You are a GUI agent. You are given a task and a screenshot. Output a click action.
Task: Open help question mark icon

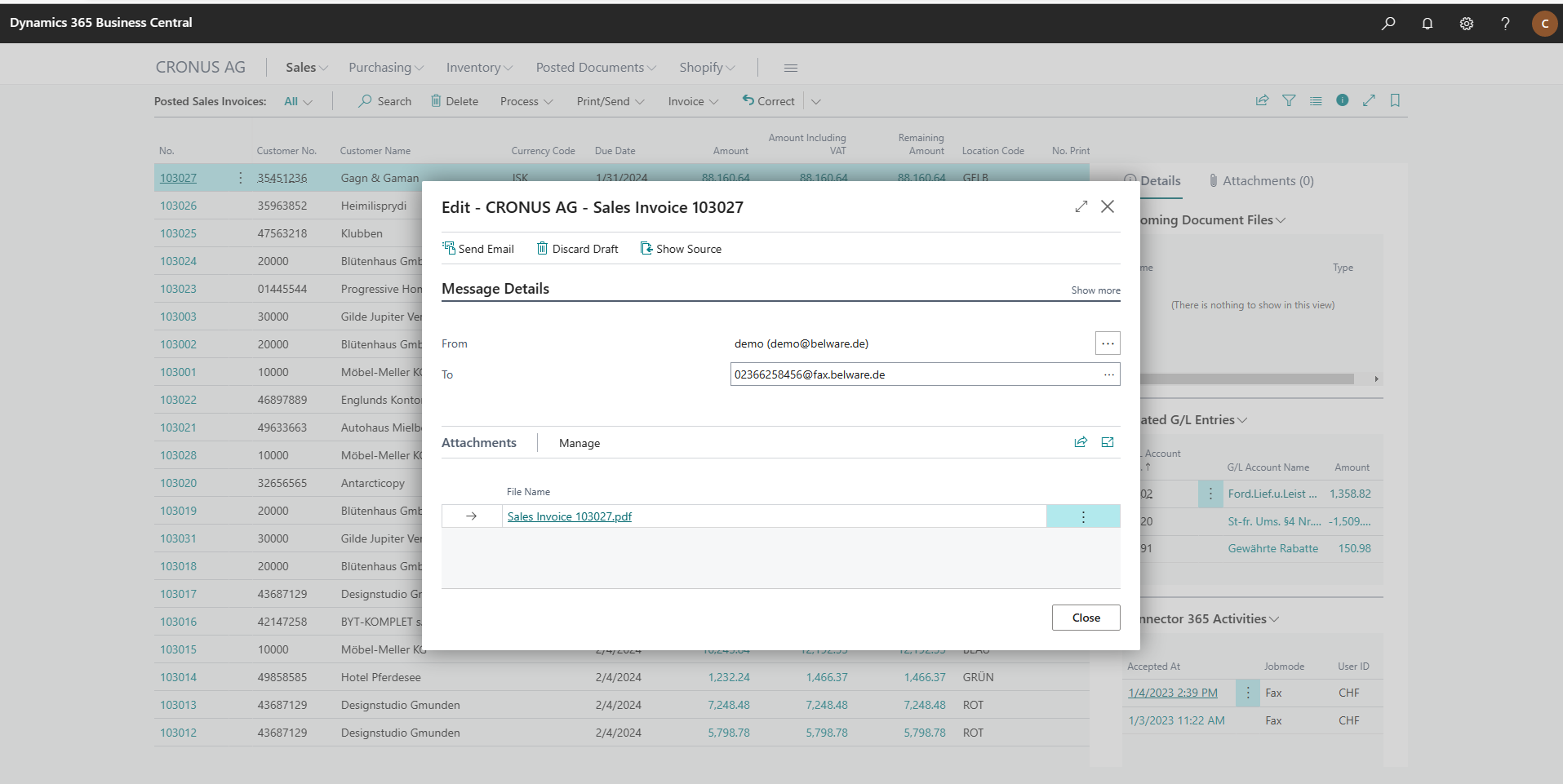pos(1505,24)
